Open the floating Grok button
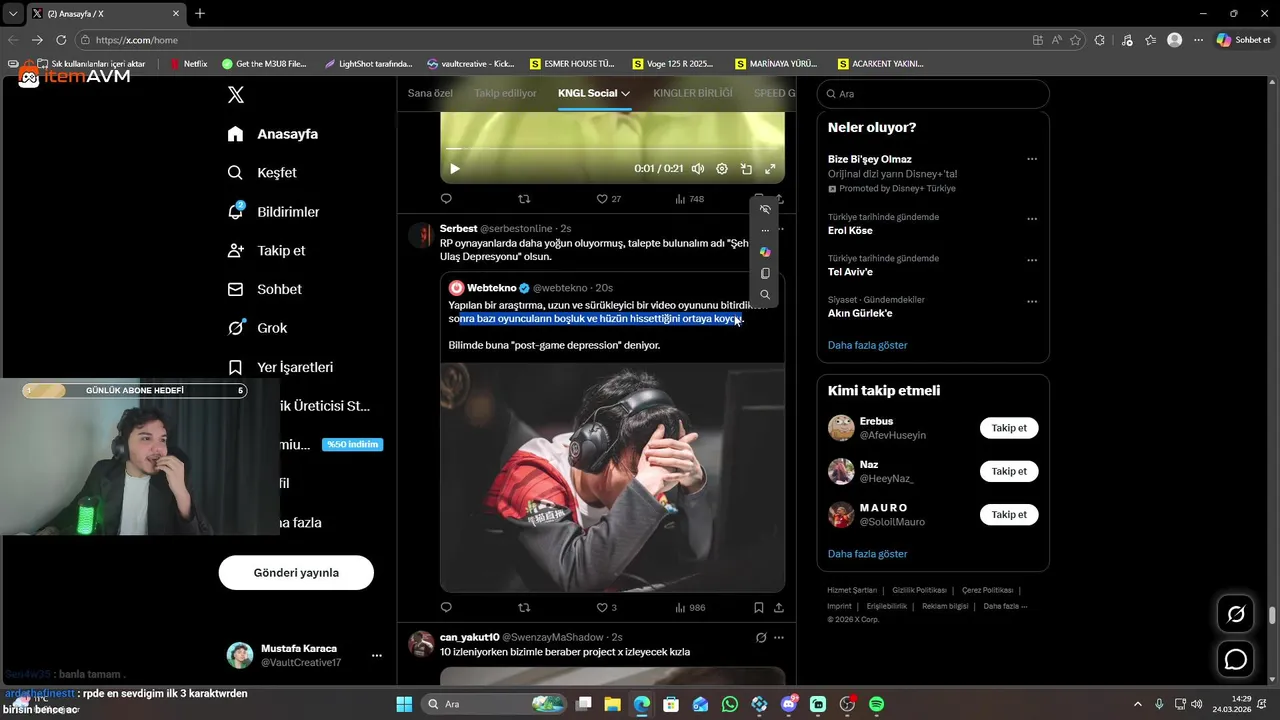Viewport: 1280px width, 720px height. coord(1236,614)
